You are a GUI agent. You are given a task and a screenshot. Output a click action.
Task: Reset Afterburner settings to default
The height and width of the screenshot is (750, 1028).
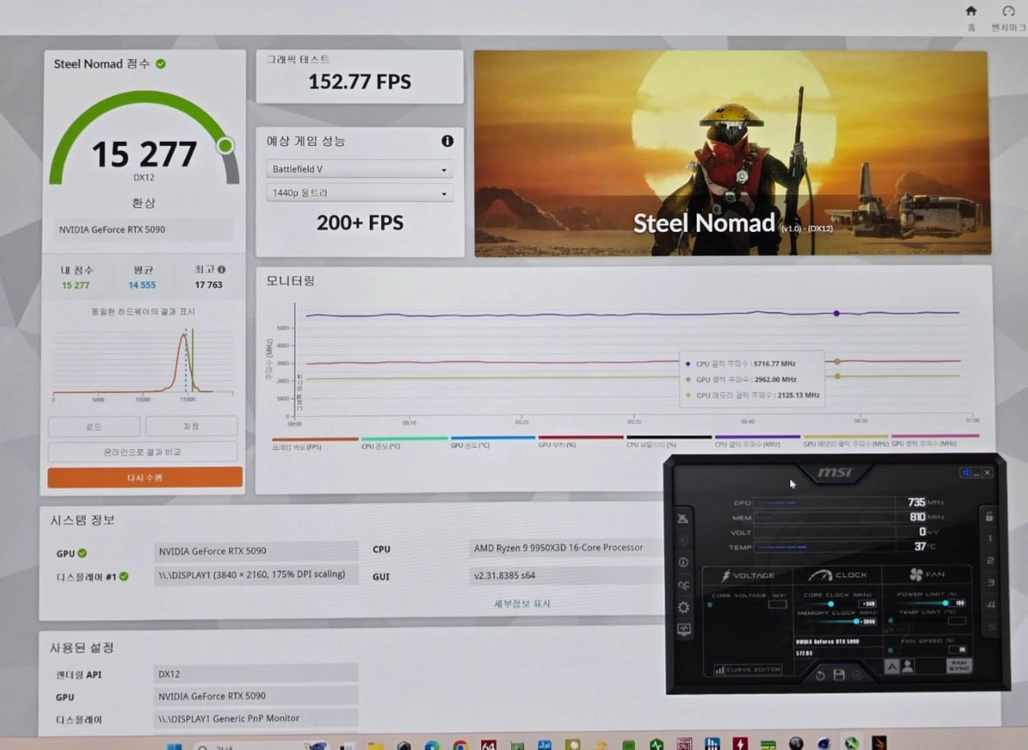(x=820, y=675)
